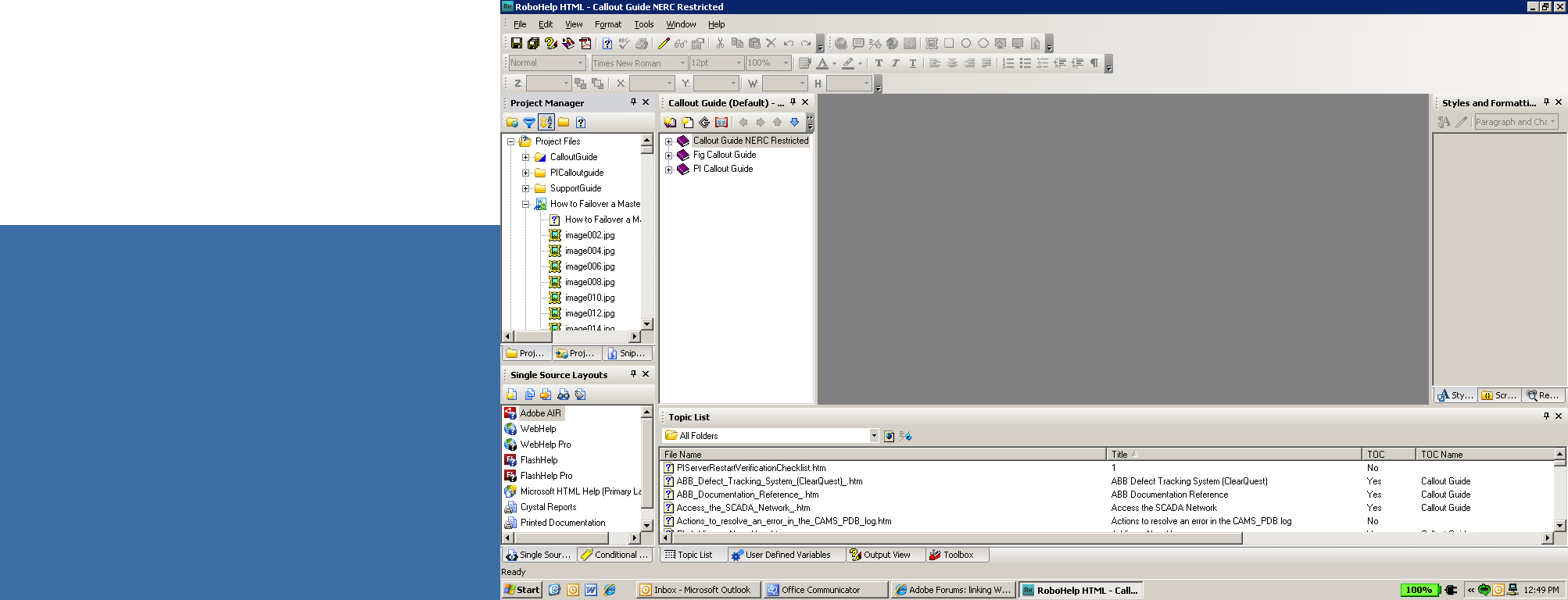Screen dimensions: 1568x600
Task: Select image008.jpg in Project Files
Action: [589, 282]
